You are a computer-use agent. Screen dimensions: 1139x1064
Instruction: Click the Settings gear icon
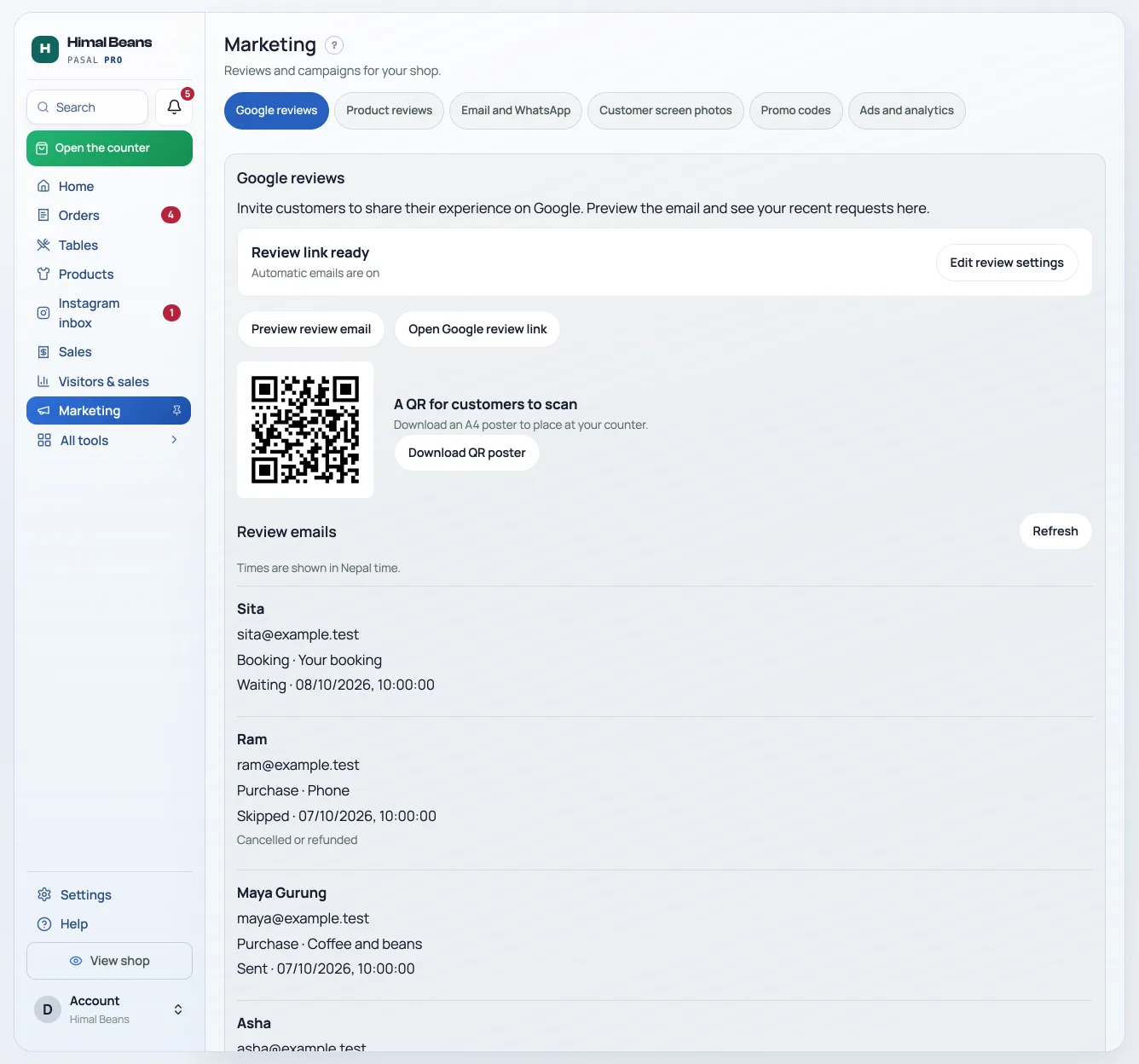pyautogui.click(x=44, y=894)
